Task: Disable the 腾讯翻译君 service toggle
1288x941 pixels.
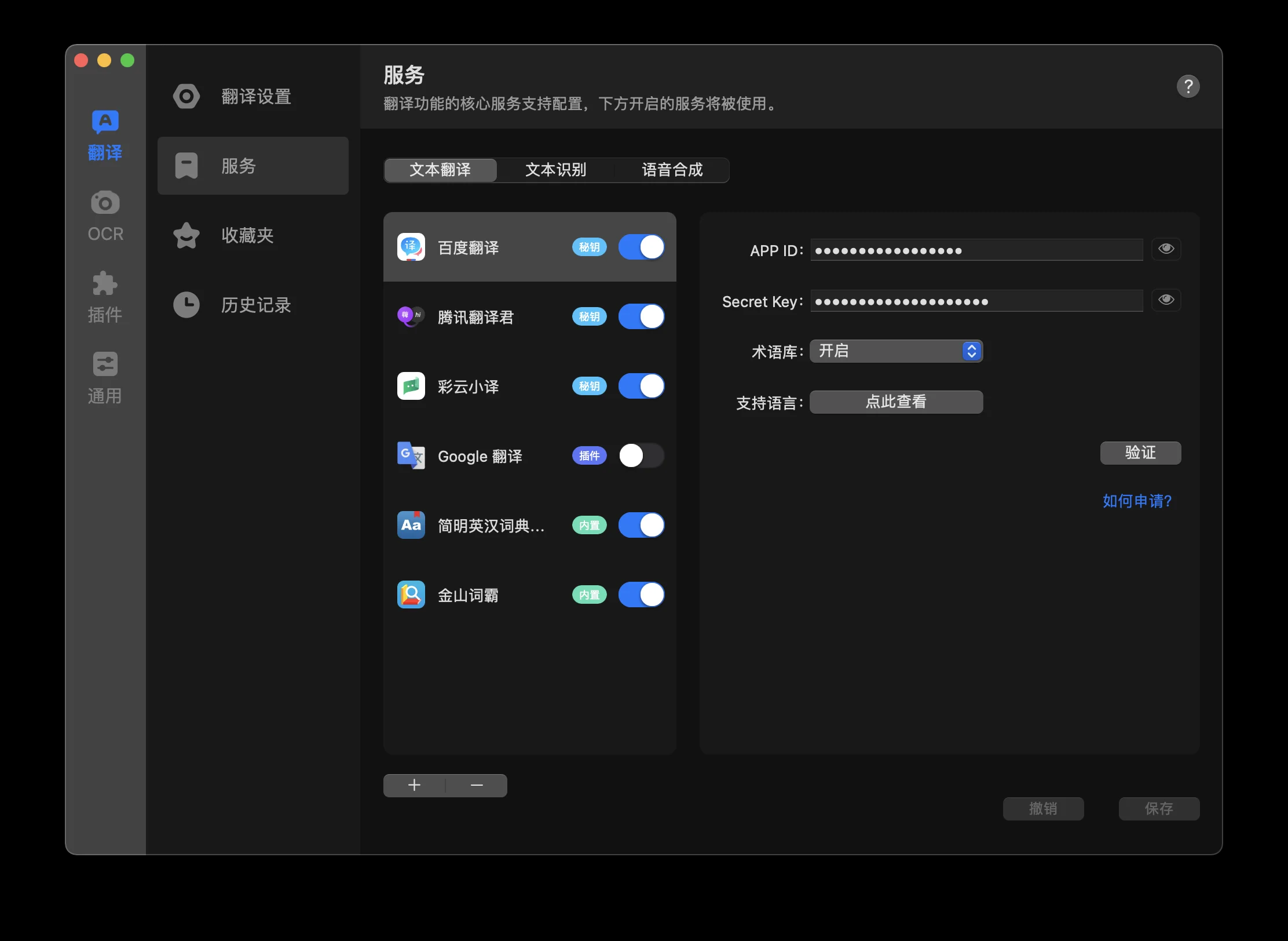Action: click(641, 316)
